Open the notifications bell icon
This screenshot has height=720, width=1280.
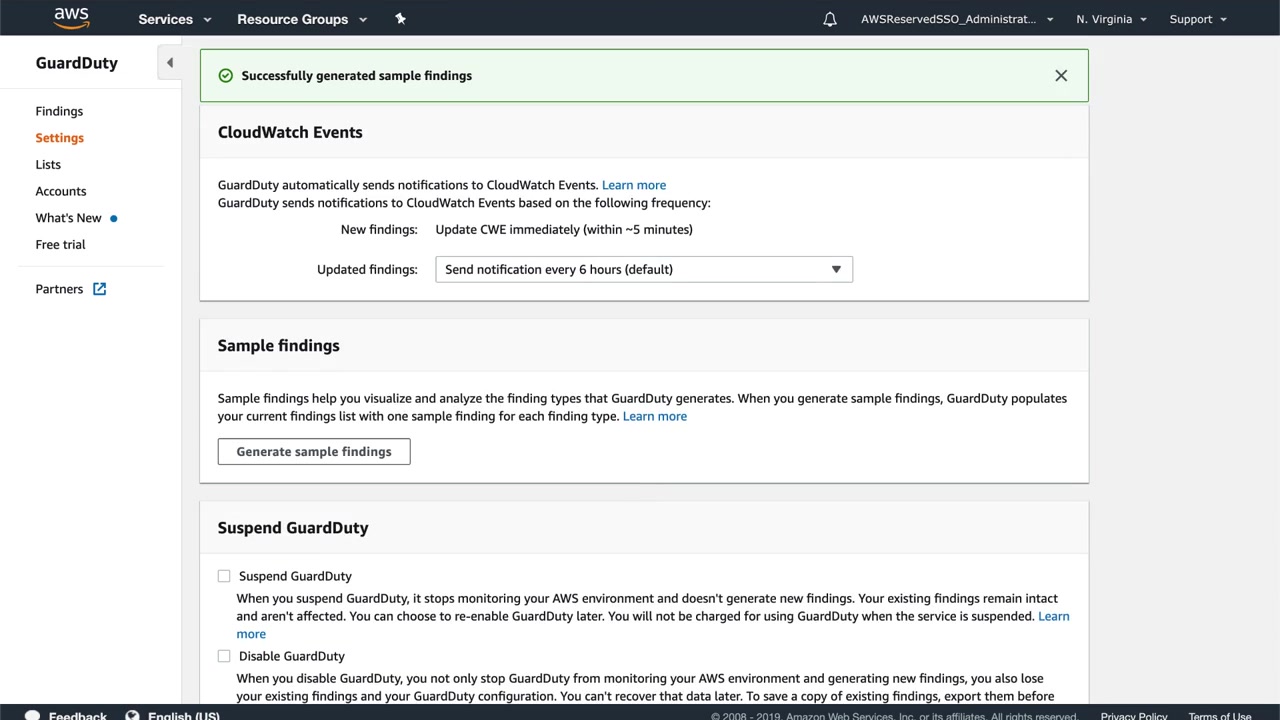(830, 19)
